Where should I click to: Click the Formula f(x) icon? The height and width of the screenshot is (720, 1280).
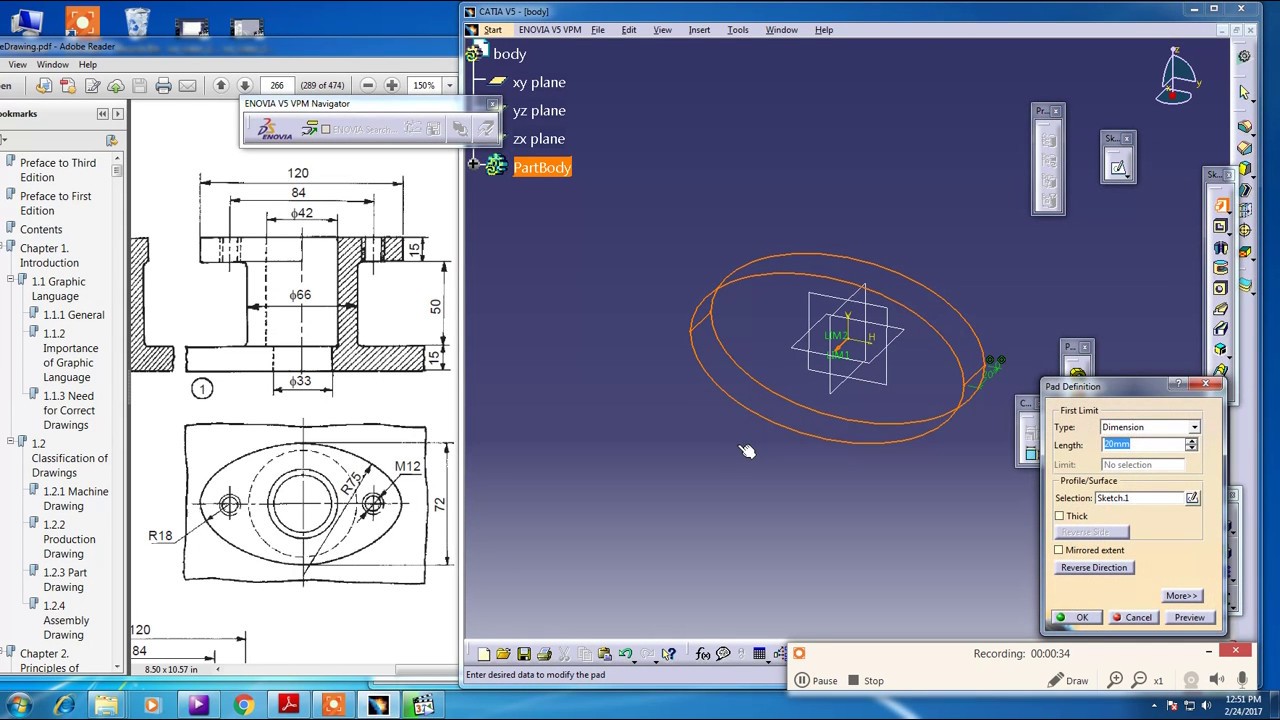click(702, 654)
